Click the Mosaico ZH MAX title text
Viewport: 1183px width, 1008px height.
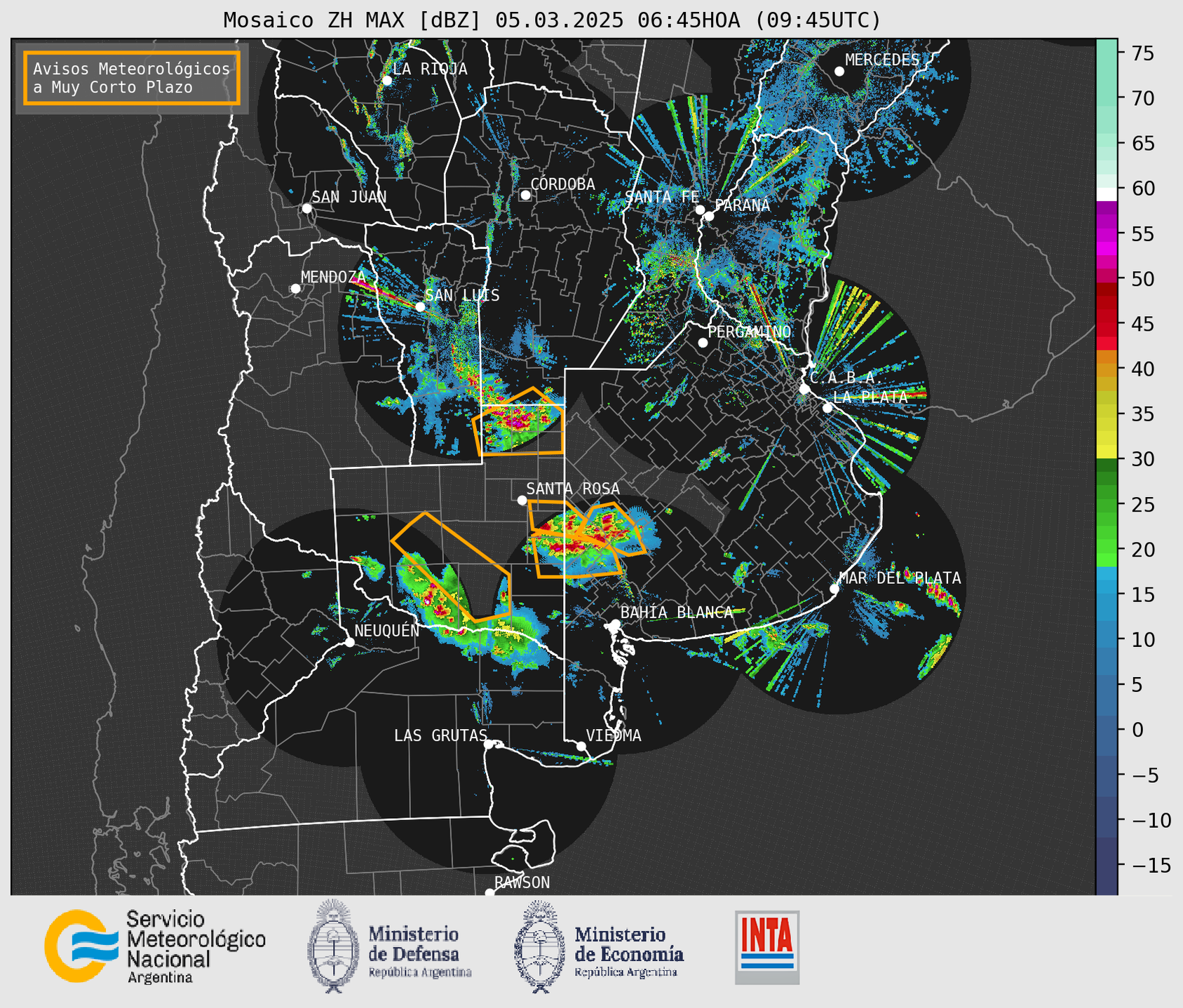pos(552,20)
